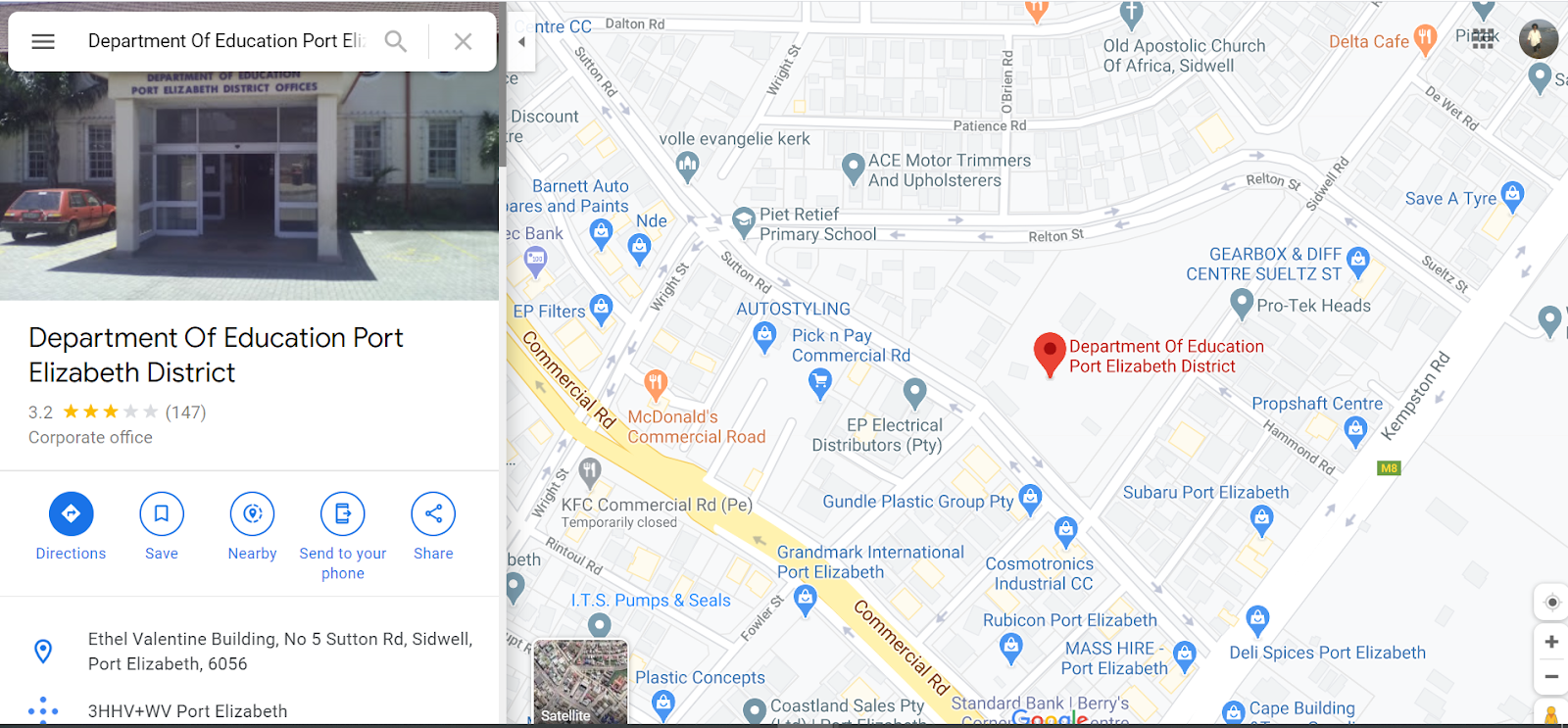1568x728 pixels.
Task: Search Nearby places icon
Action: coord(252,513)
